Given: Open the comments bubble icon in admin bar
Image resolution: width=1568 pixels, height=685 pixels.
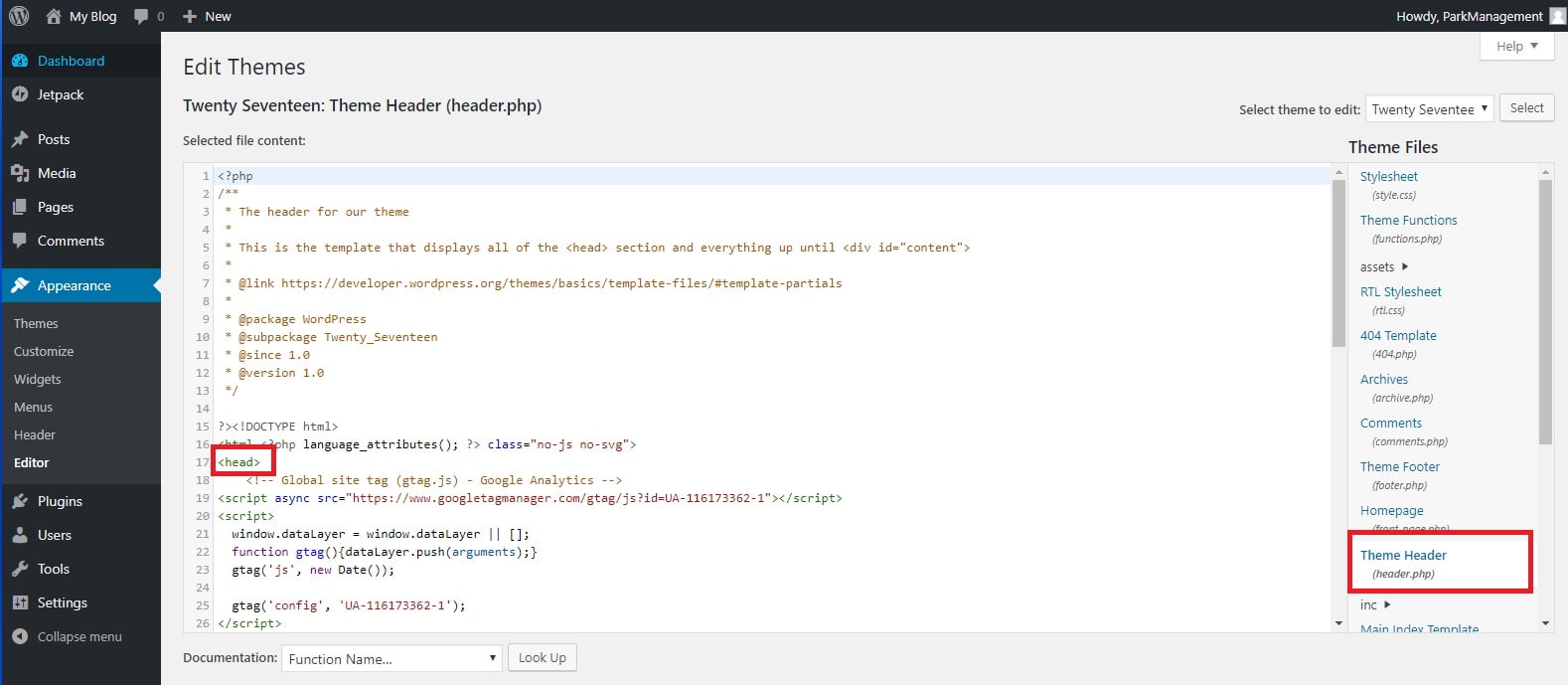Looking at the screenshot, I should pyautogui.click(x=141, y=16).
